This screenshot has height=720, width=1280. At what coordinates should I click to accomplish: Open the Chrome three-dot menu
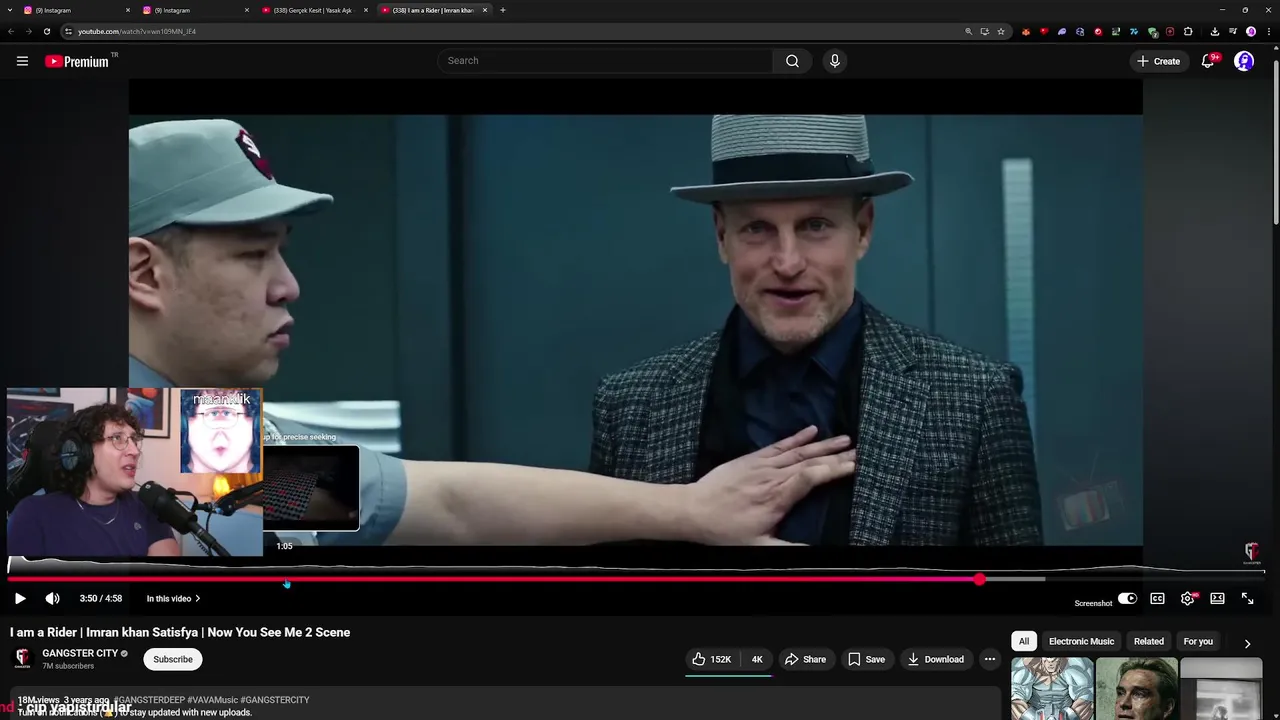pyautogui.click(x=1267, y=31)
